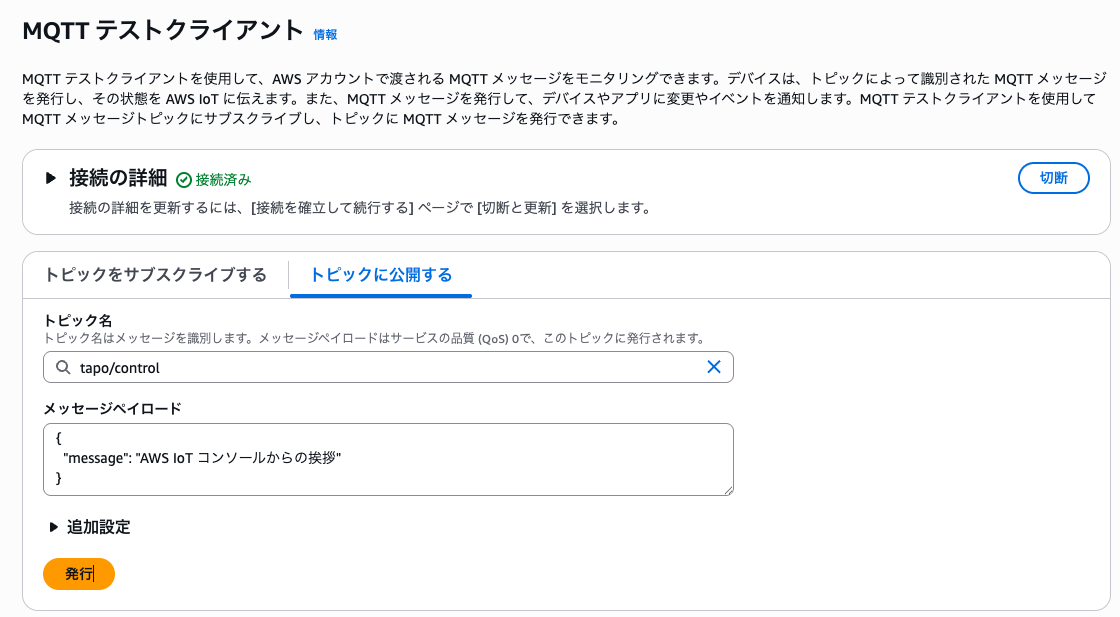Screen dimensions: 1120x617
Task: Click the magnifier icon in topic name field
Action: [62, 367]
